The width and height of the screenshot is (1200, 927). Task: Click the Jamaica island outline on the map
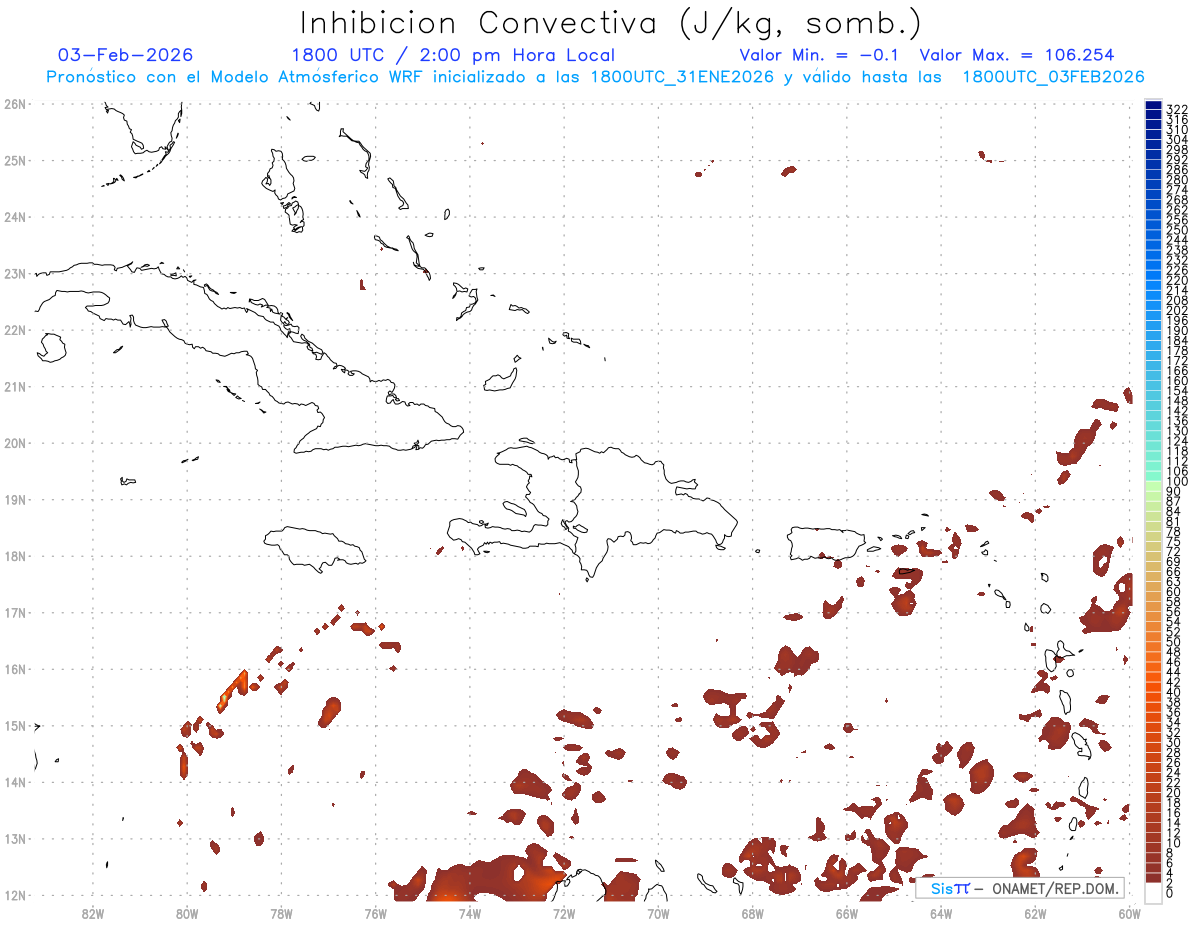tap(316, 548)
